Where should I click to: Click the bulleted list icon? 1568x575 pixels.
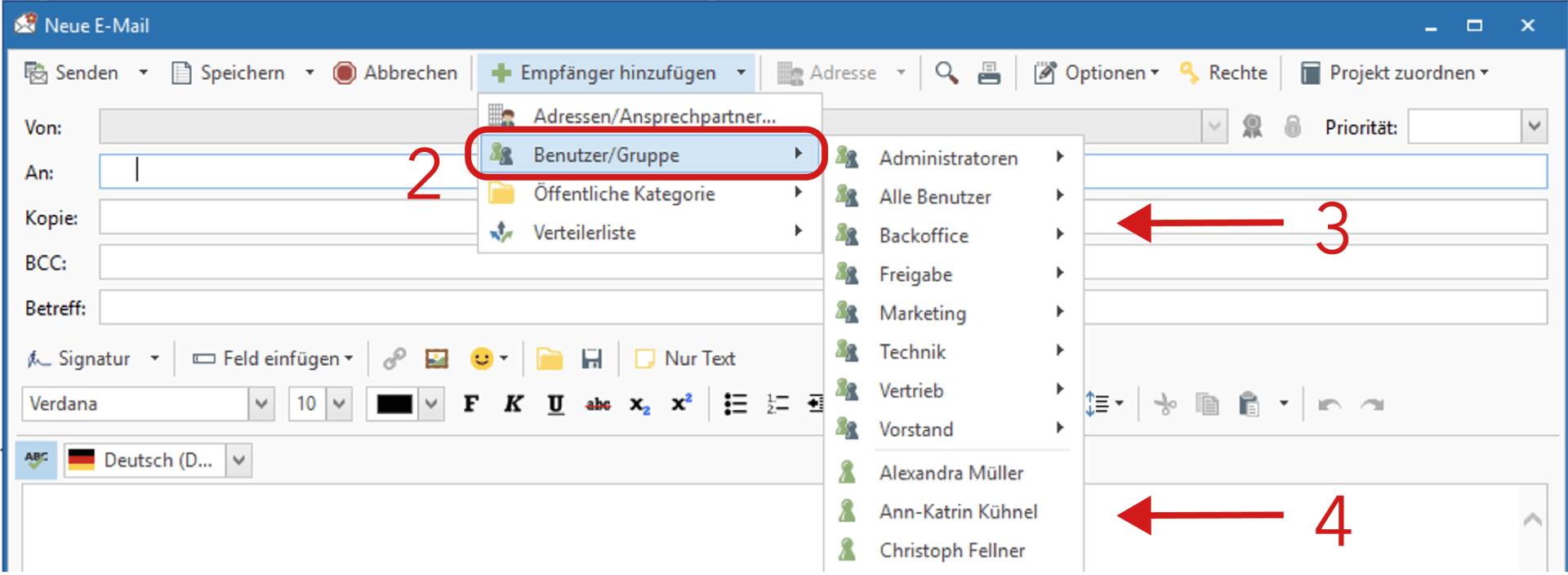coord(736,403)
